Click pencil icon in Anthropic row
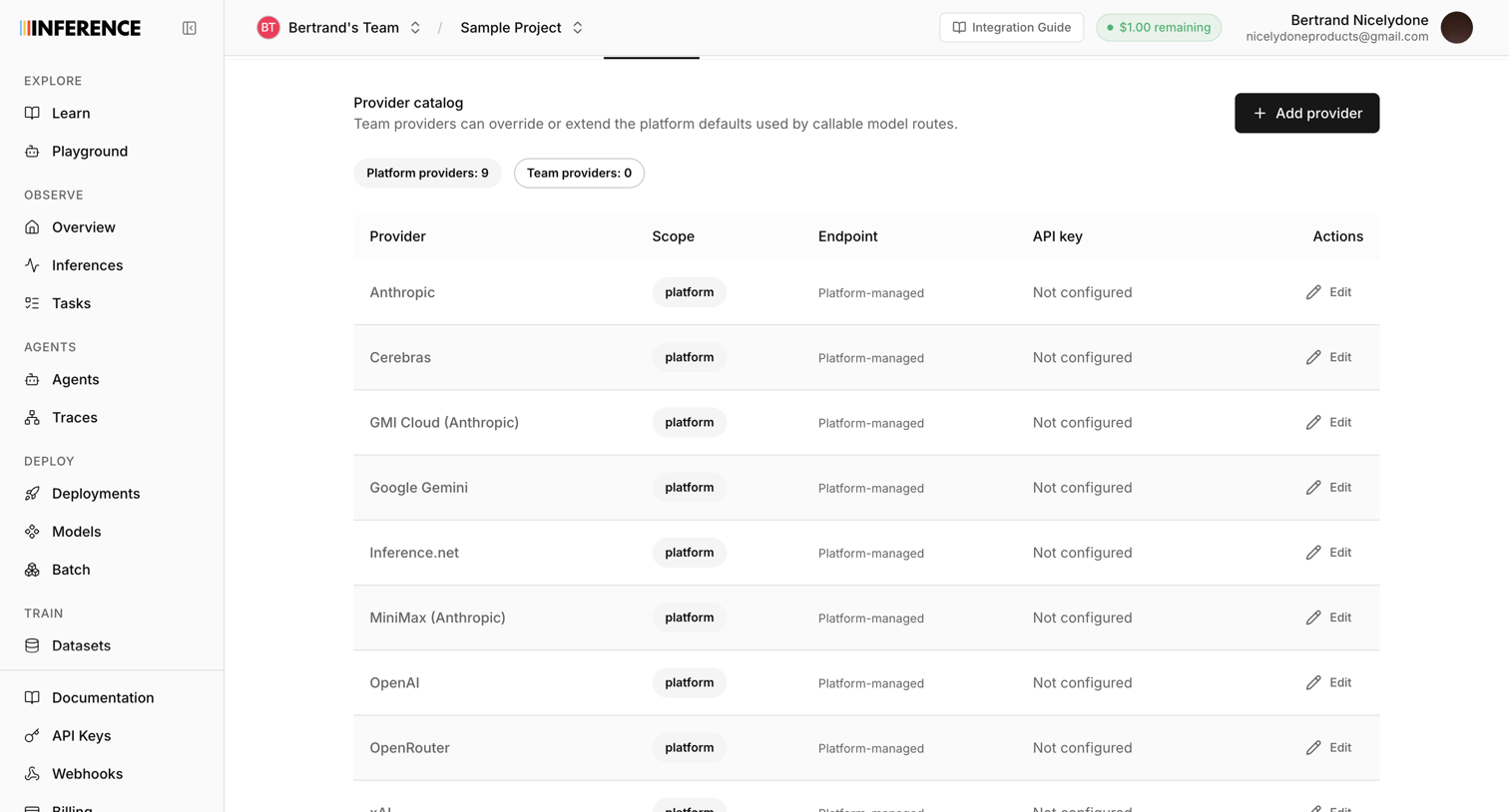 (x=1313, y=292)
